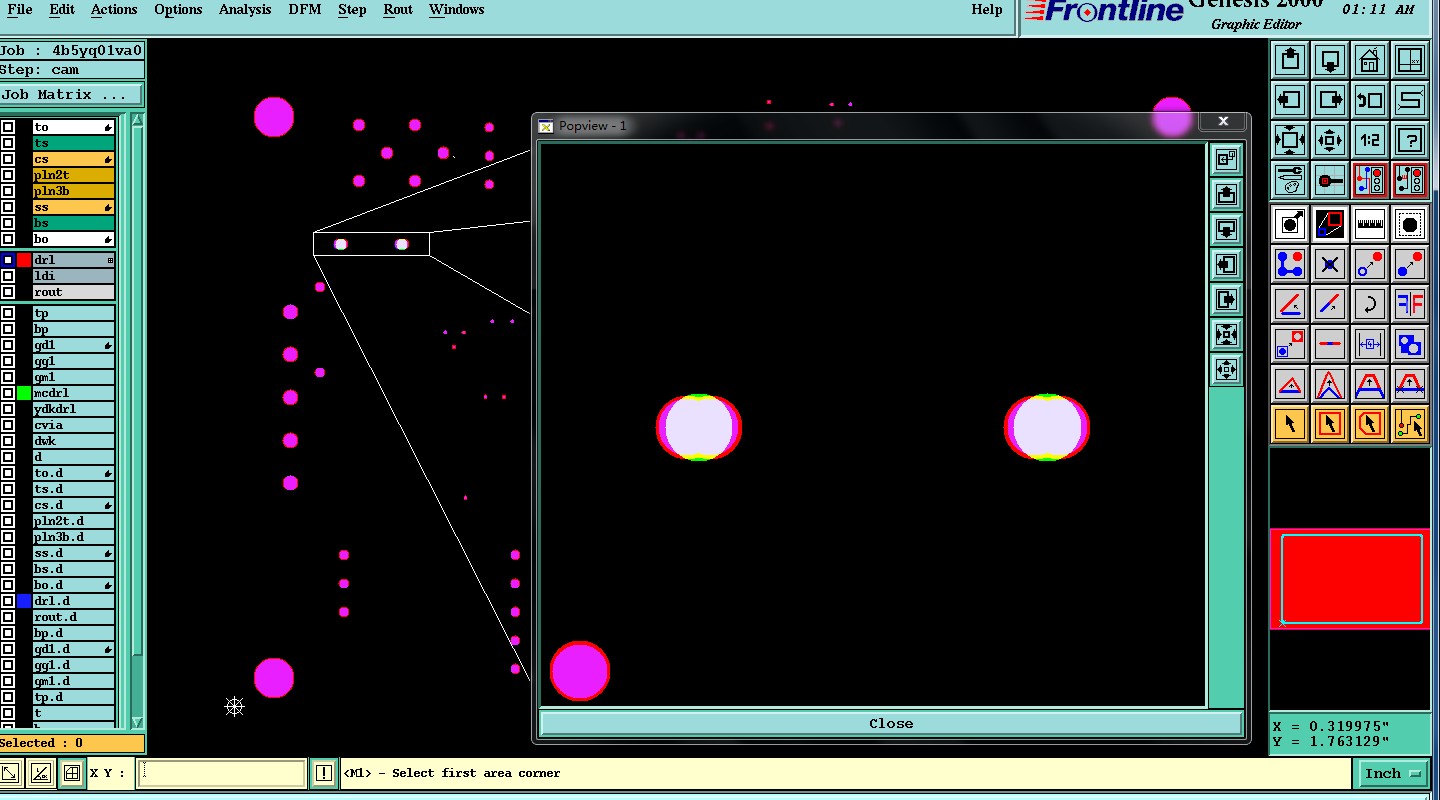Click the Job Matrix button
Viewport: 1440px width, 800px height.
pyautogui.click(x=71, y=95)
